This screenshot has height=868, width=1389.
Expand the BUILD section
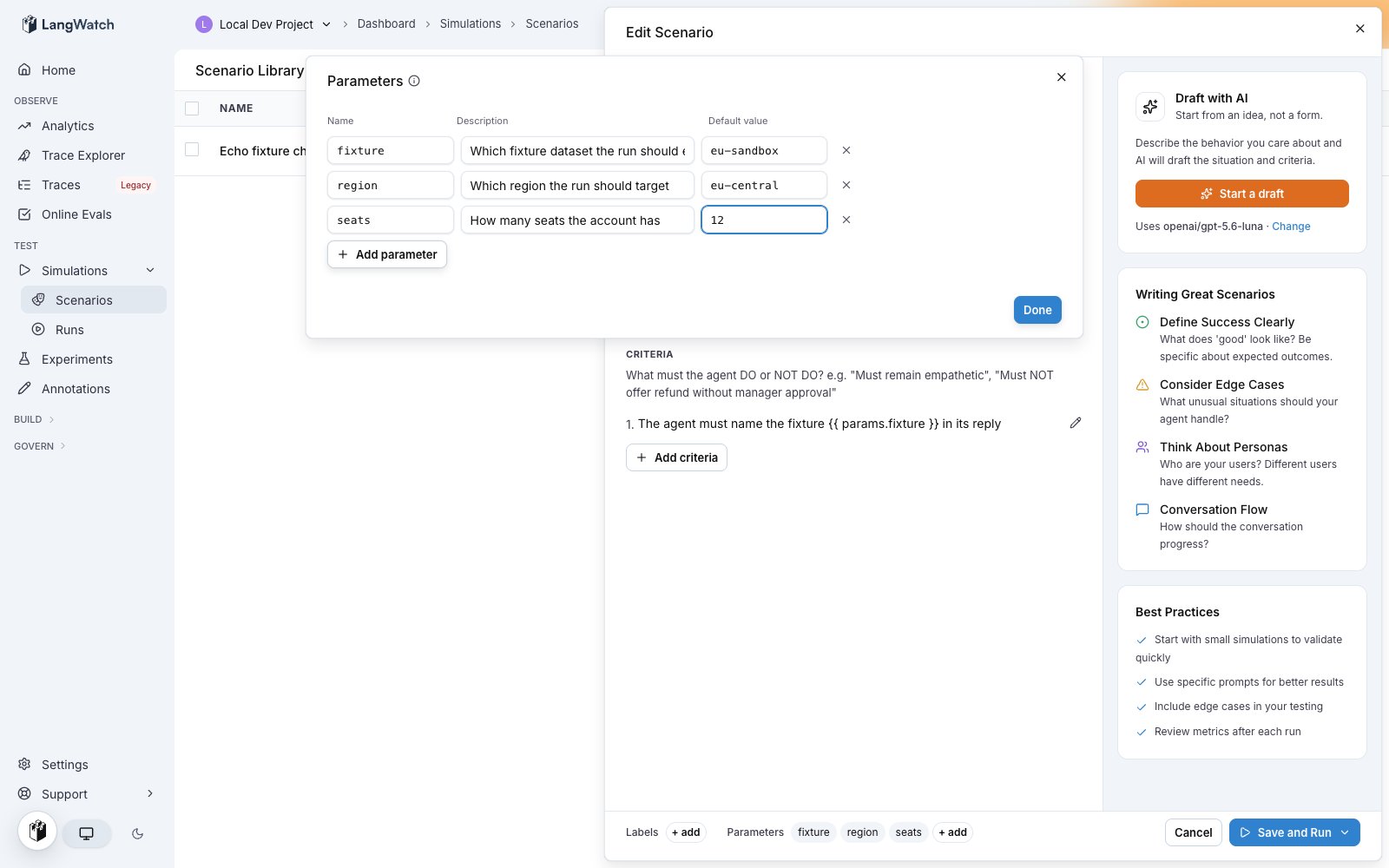click(x=35, y=419)
